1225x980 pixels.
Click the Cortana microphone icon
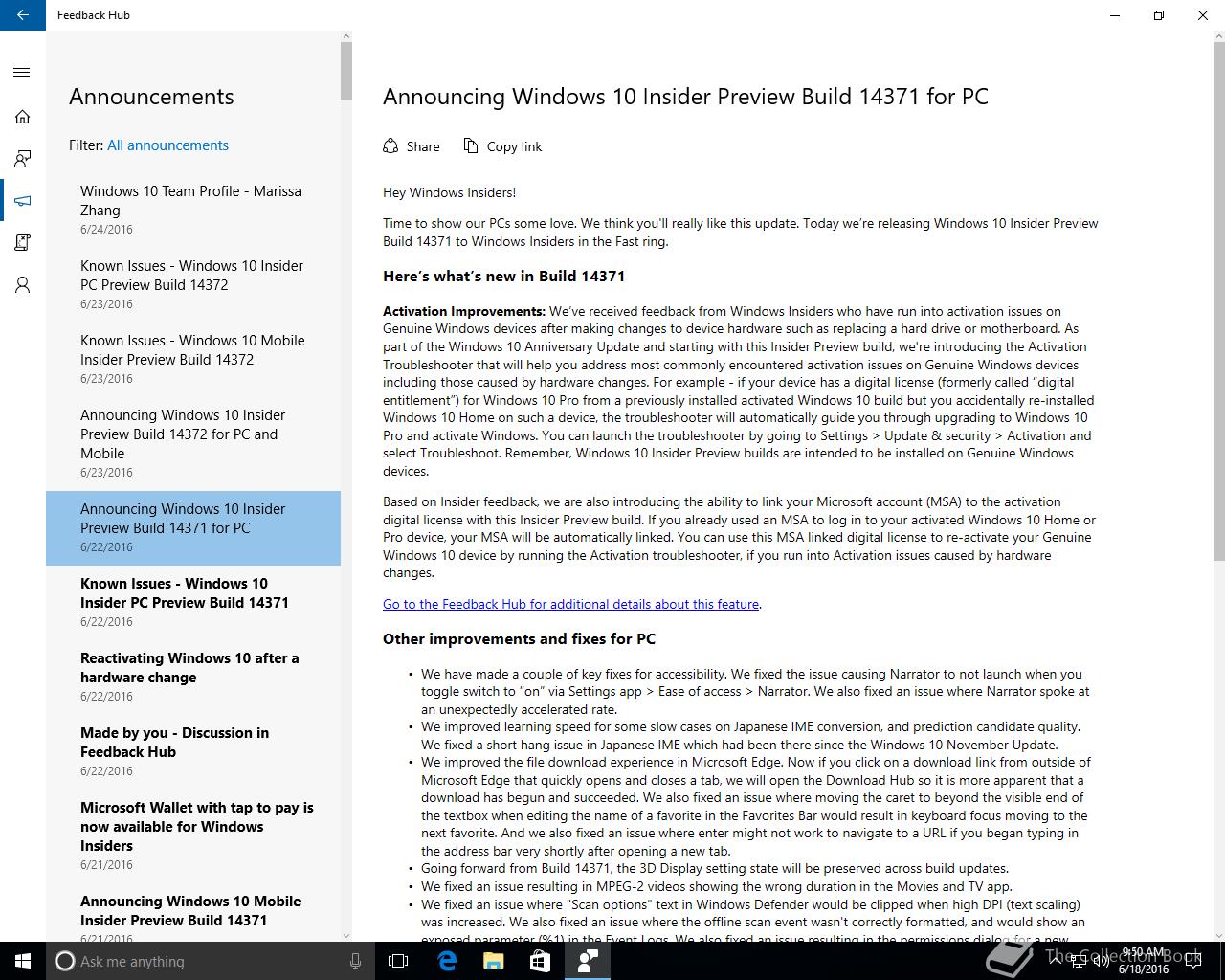(x=355, y=961)
